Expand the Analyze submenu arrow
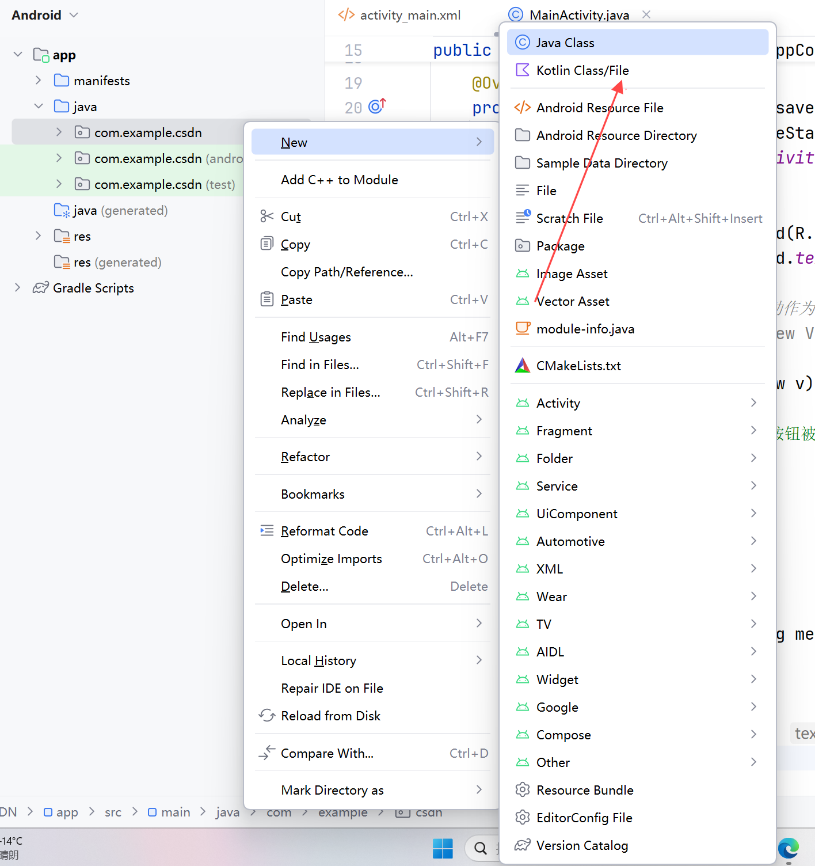The width and height of the screenshot is (815, 866). tap(479, 419)
